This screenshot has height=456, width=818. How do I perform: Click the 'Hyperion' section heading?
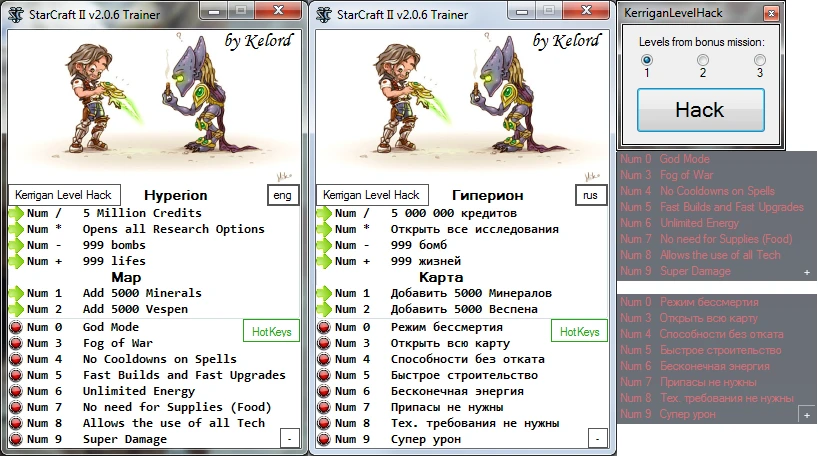176,195
